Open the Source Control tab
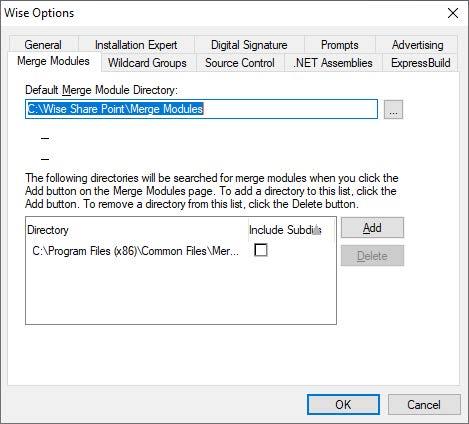 240,63
